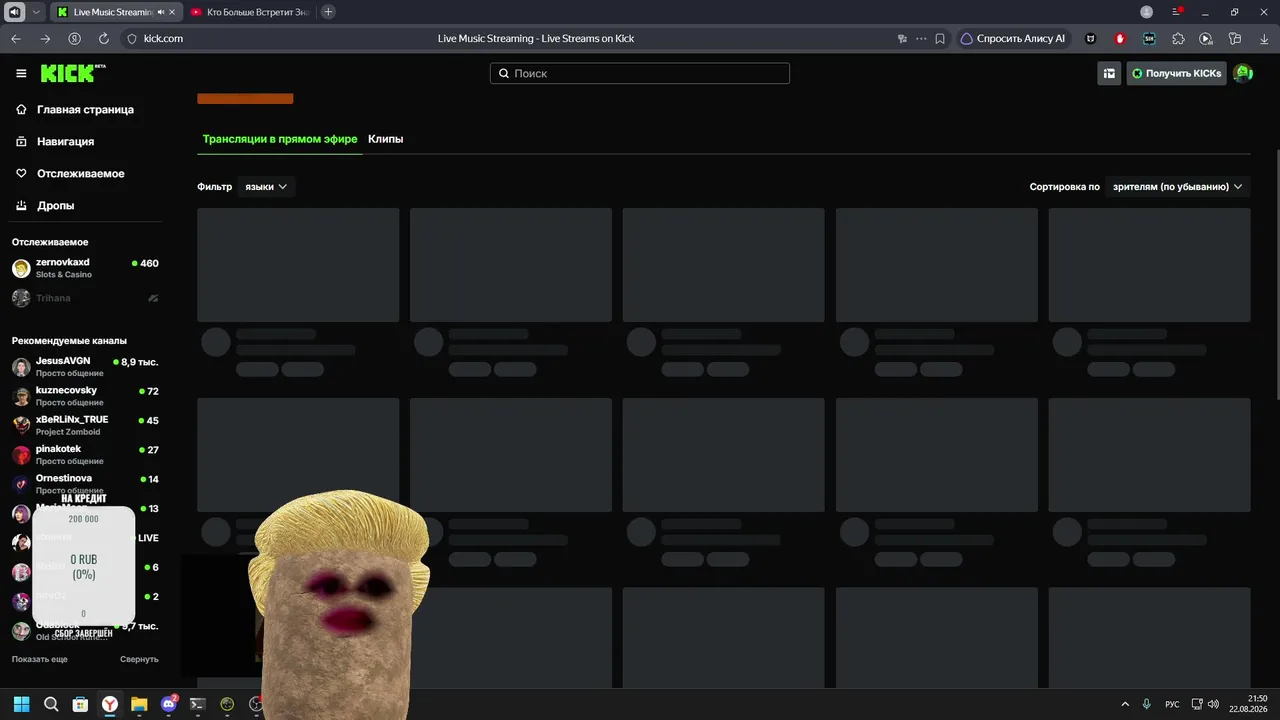Open a new browser tab
1280x720 pixels.
tap(328, 12)
